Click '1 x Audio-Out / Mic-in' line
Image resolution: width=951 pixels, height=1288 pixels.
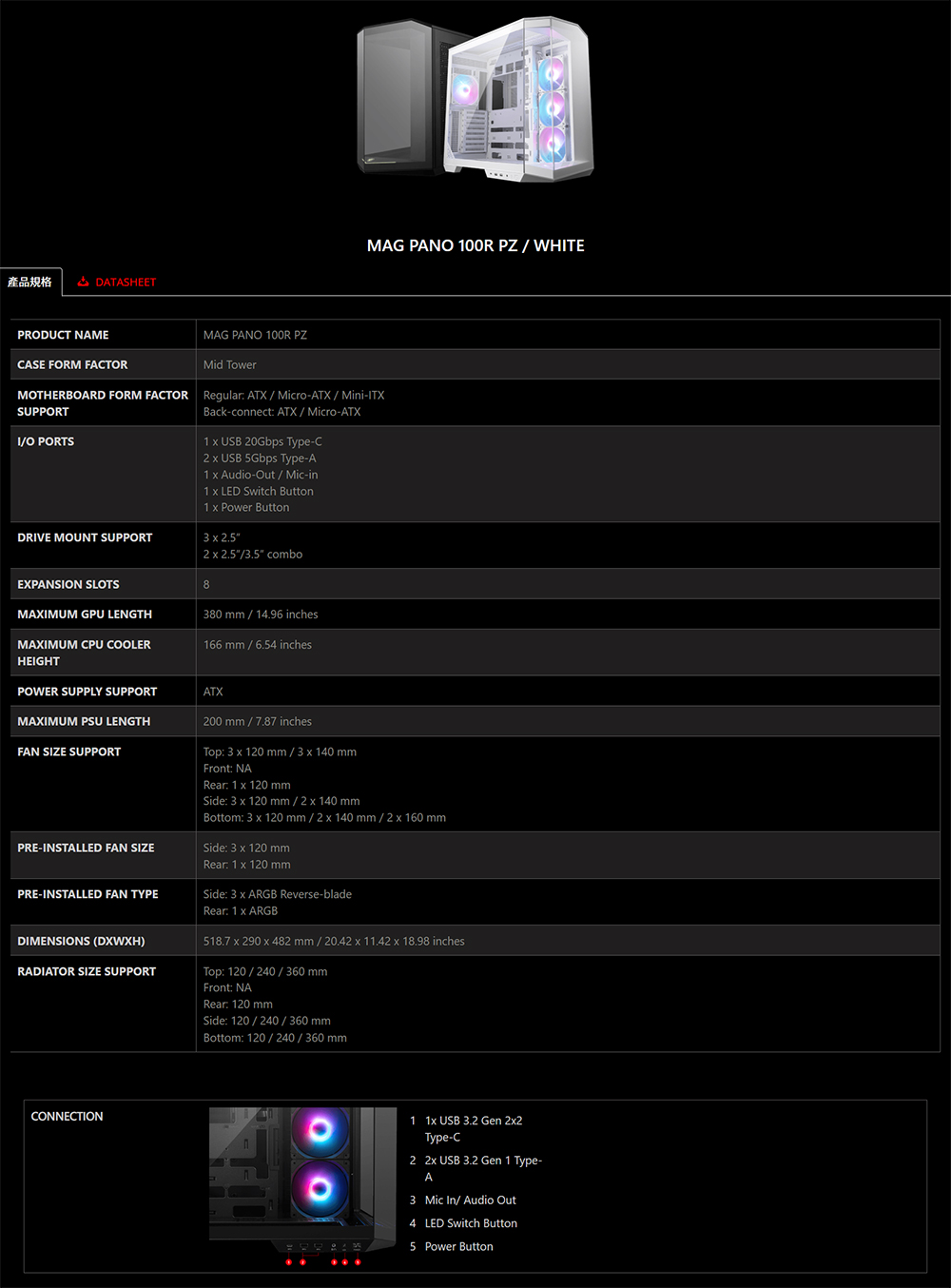tap(261, 475)
